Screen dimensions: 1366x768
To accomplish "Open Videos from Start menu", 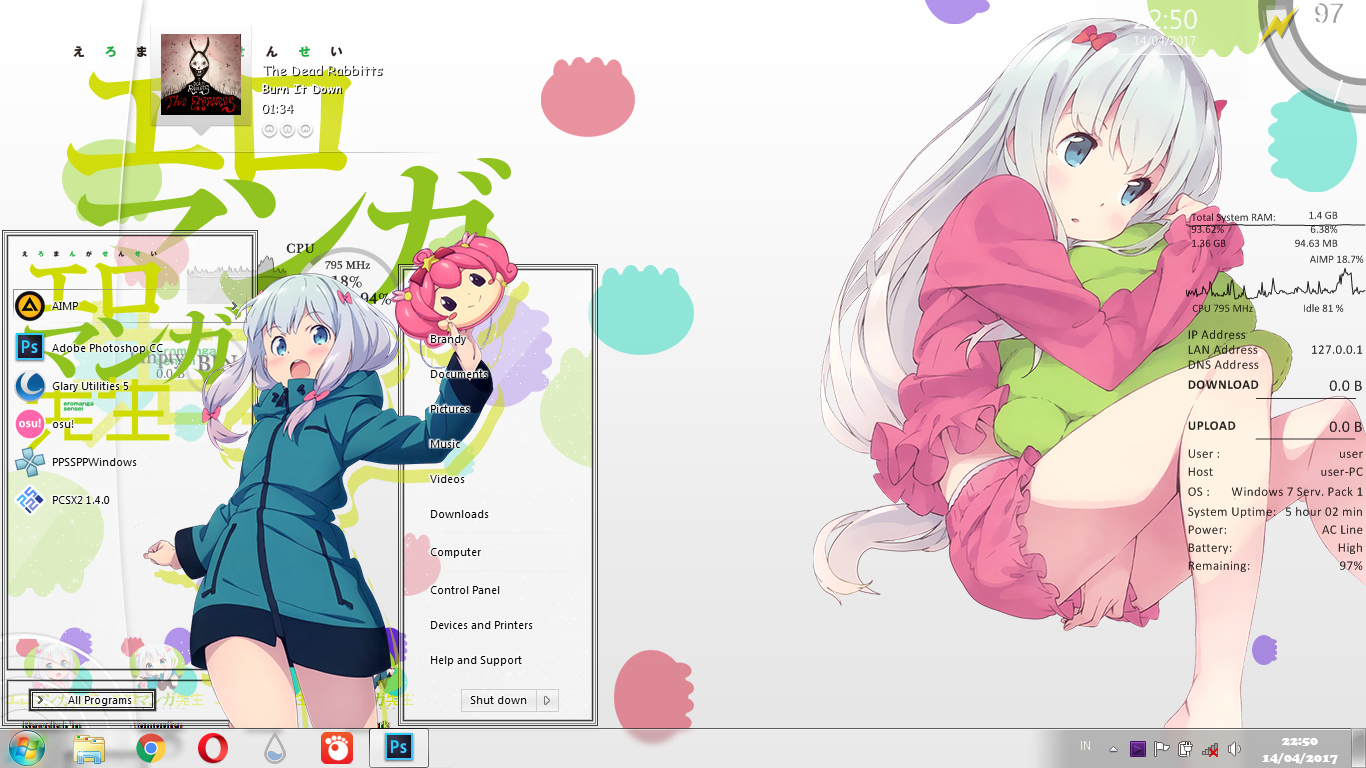I will 447,479.
